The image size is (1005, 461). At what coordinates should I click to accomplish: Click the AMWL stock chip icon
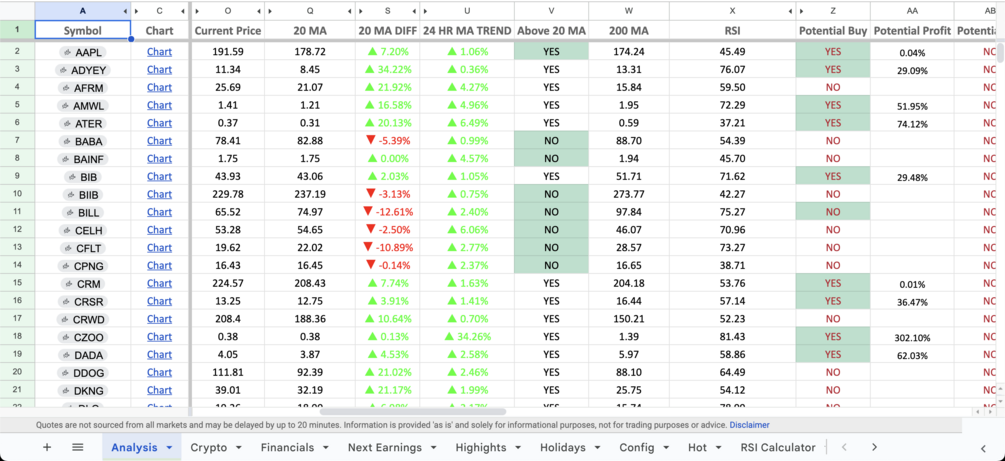[x=64, y=106]
